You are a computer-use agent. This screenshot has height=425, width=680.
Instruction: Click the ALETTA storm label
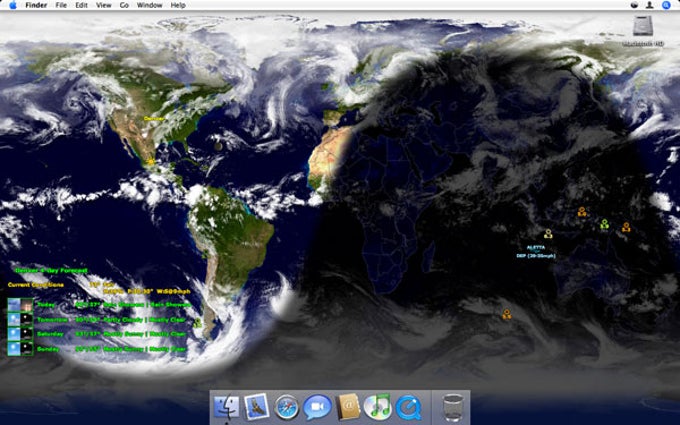(536, 248)
